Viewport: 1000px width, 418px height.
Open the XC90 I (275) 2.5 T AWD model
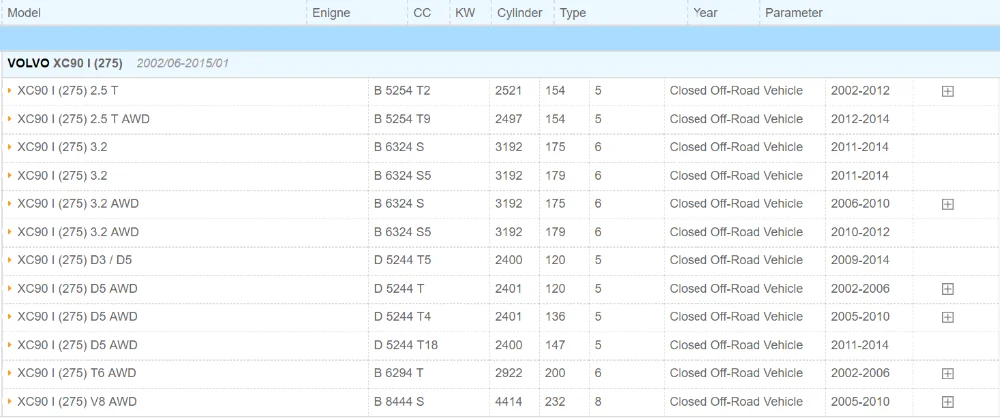point(84,119)
